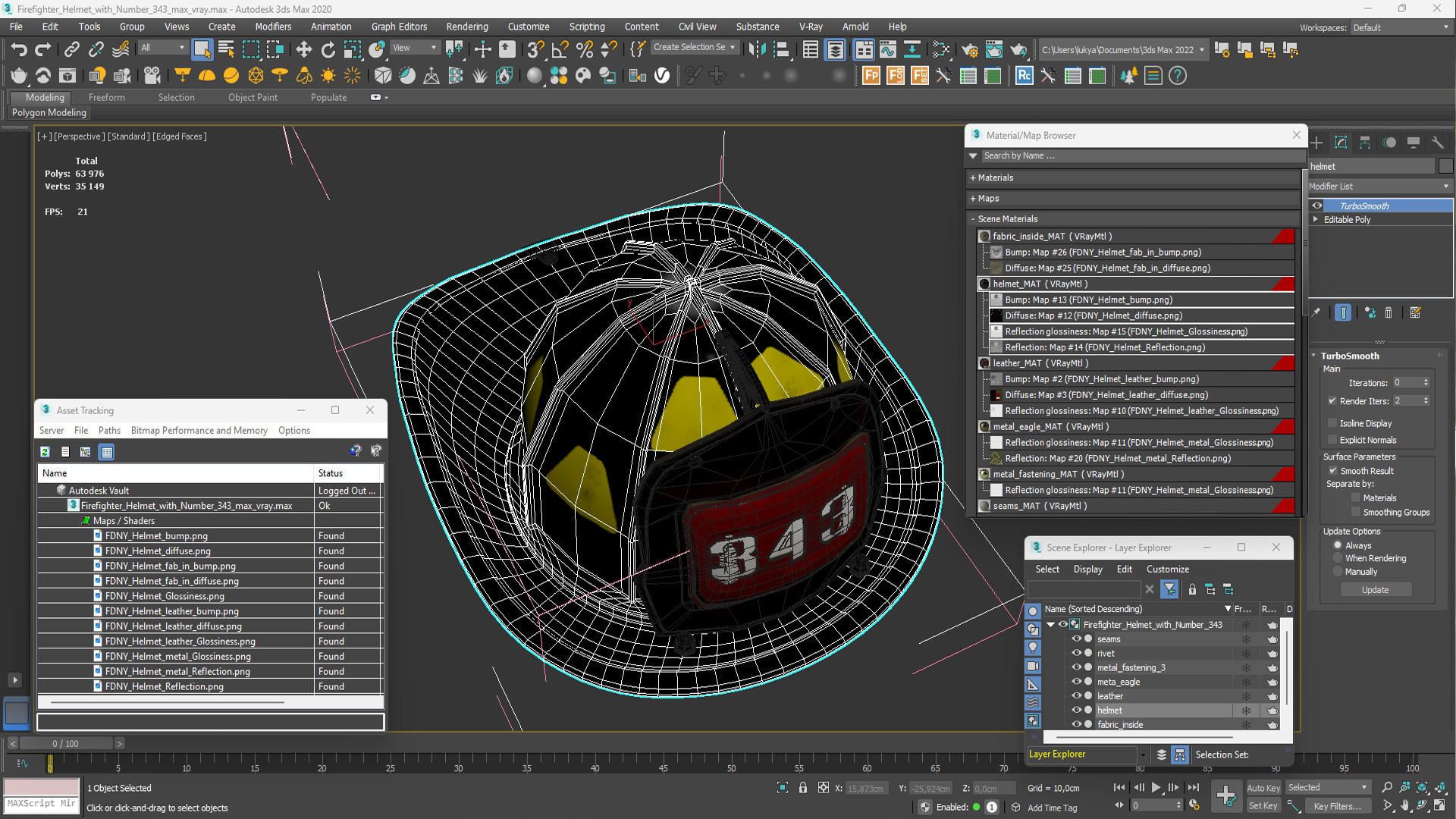Switch to the Freeform ribbon tab
The image size is (1456, 819).
(106, 97)
